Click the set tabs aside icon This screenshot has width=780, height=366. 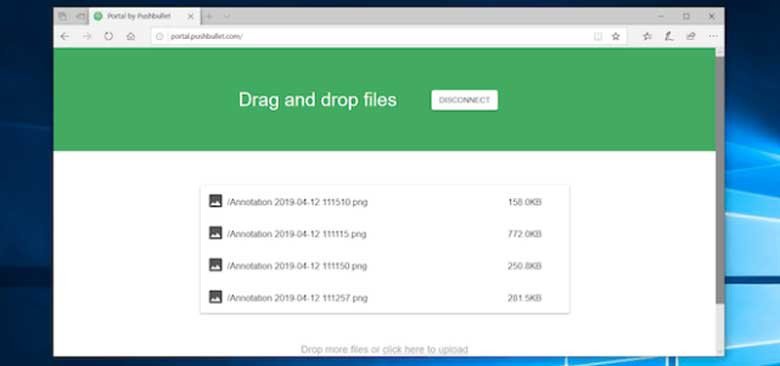pos(80,16)
